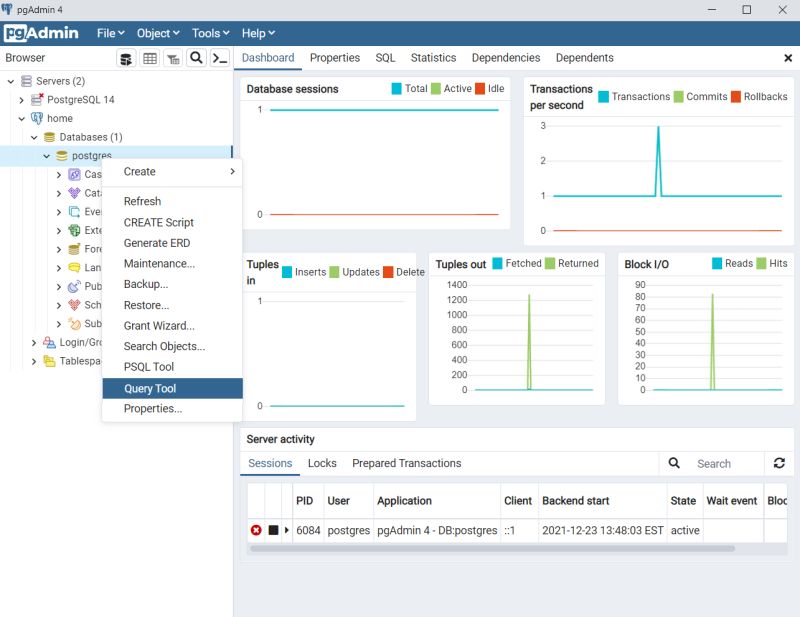Click the Catalogs node icon
Screen dimensions: 800x617
coord(74,193)
